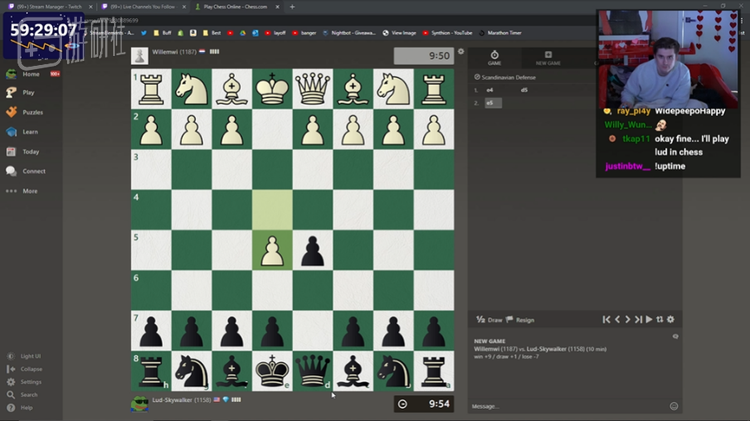Toggle chat visibility with the eye icon
Image resolution: width=750 pixels, height=421 pixels.
[x=675, y=337]
